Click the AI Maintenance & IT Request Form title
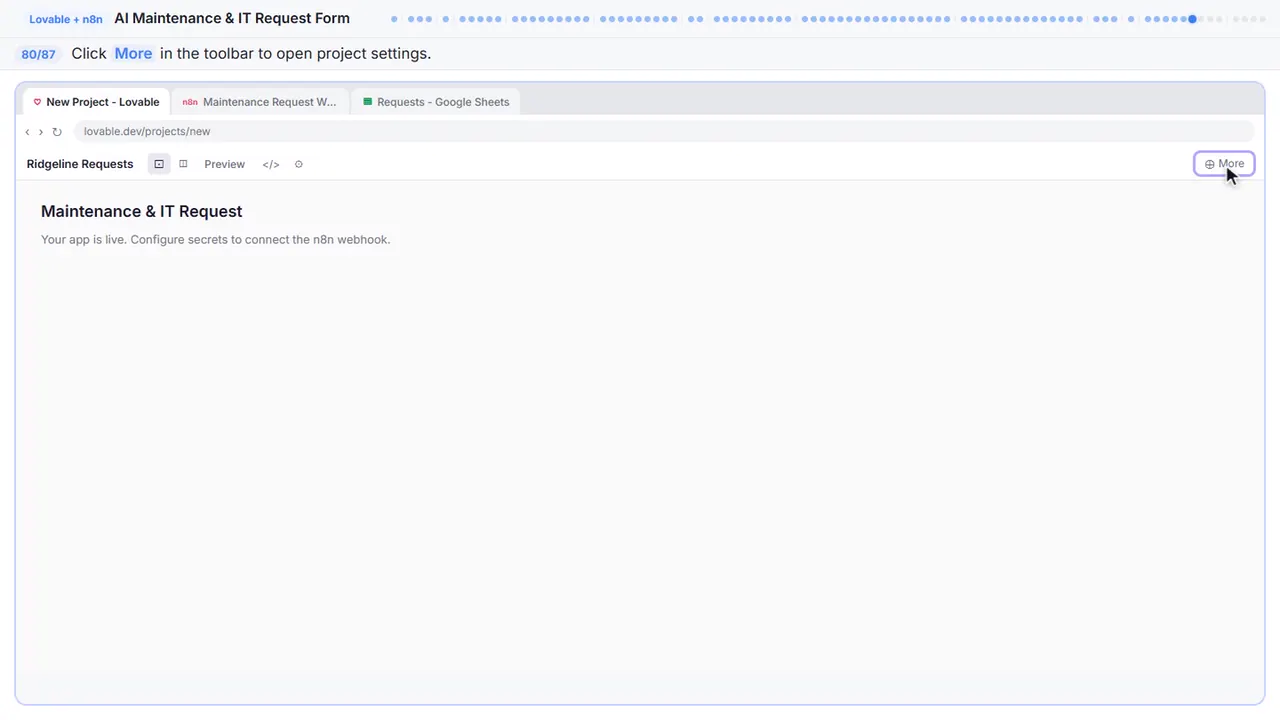 click(232, 18)
